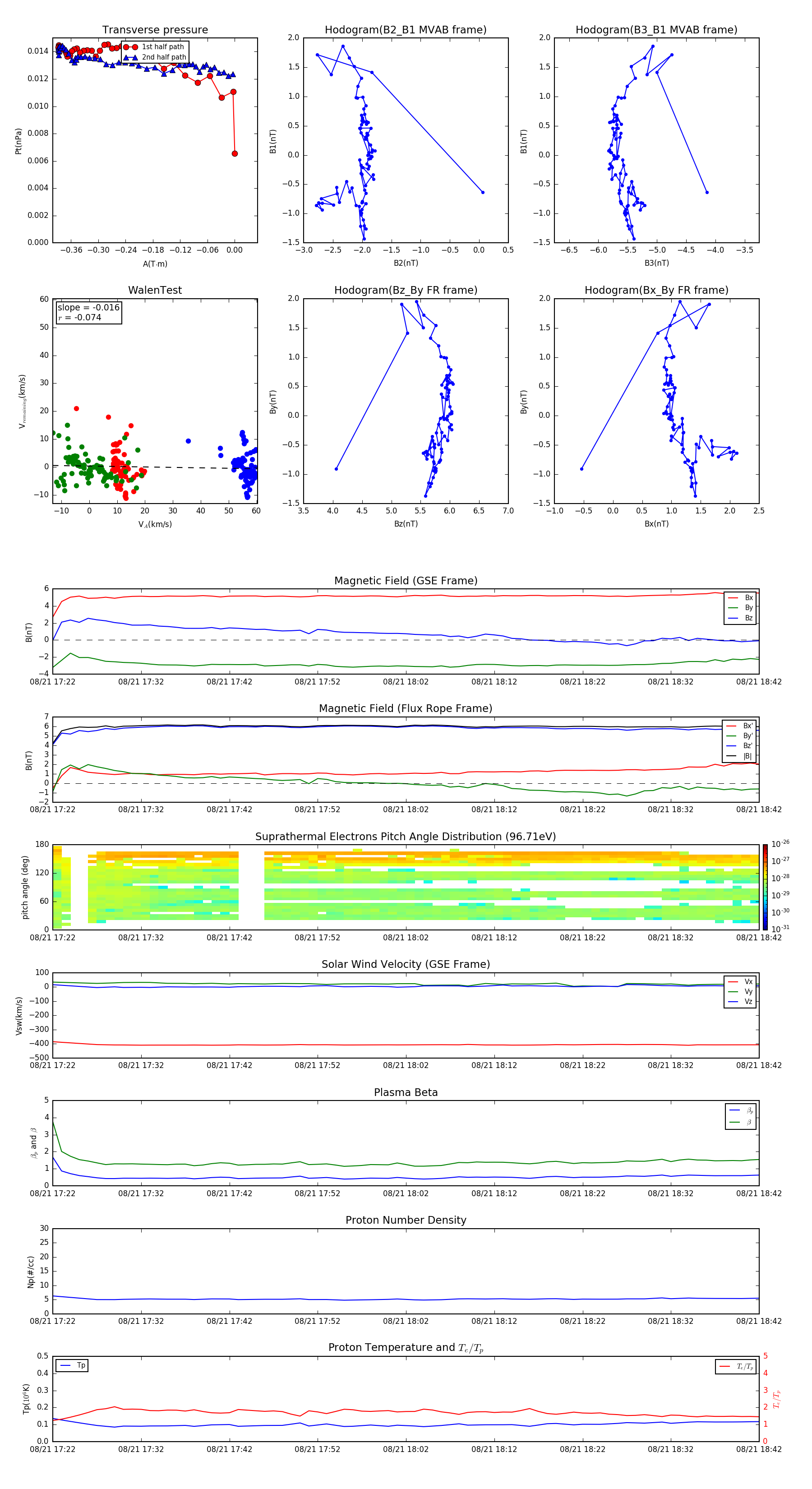Click the Bx' legend entry in Flux Rope plot
The height and width of the screenshot is (1489, 812).
740,726
